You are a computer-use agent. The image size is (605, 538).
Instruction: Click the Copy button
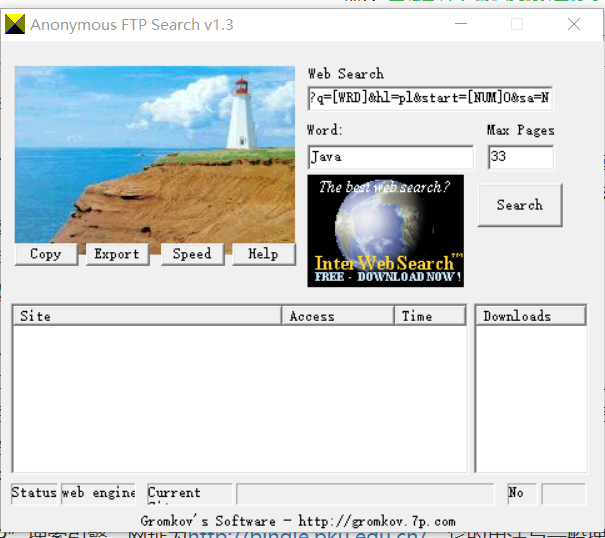[46, 254]
